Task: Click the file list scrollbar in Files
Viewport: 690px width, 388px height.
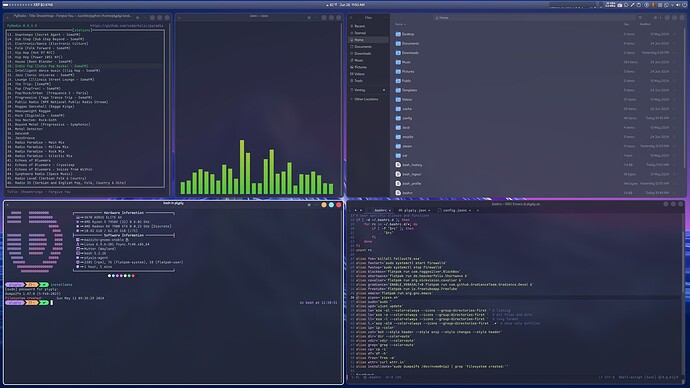Action: click(685, 97)
